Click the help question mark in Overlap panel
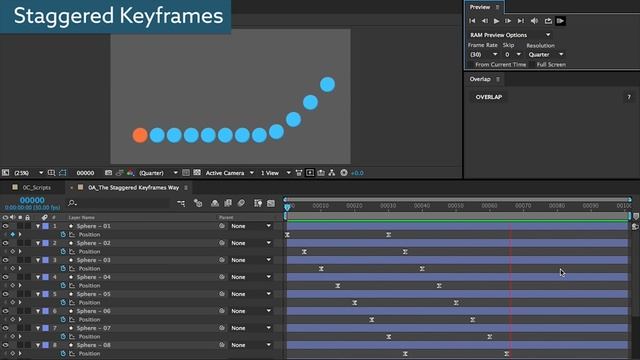Screen dimensions: 640x360 [x=629, y=97]
